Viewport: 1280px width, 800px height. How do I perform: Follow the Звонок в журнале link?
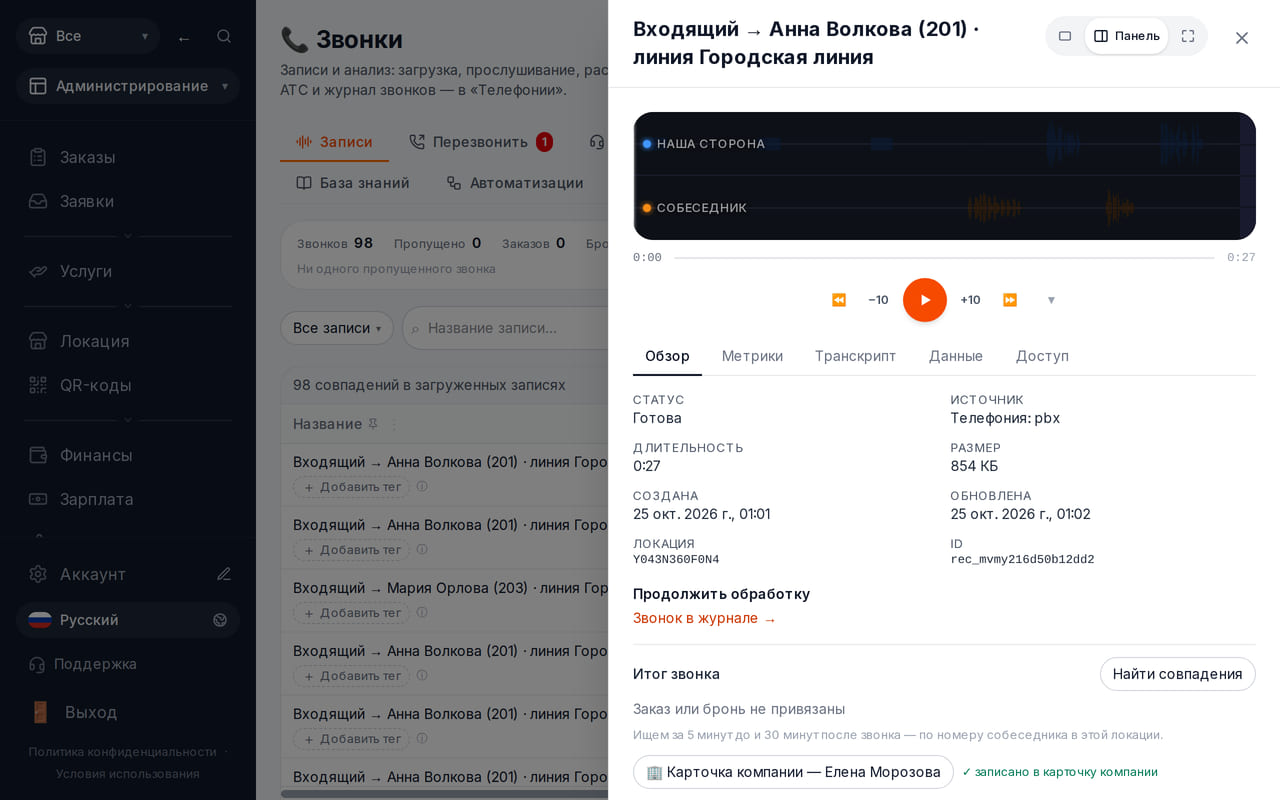[x=705, y=618]
